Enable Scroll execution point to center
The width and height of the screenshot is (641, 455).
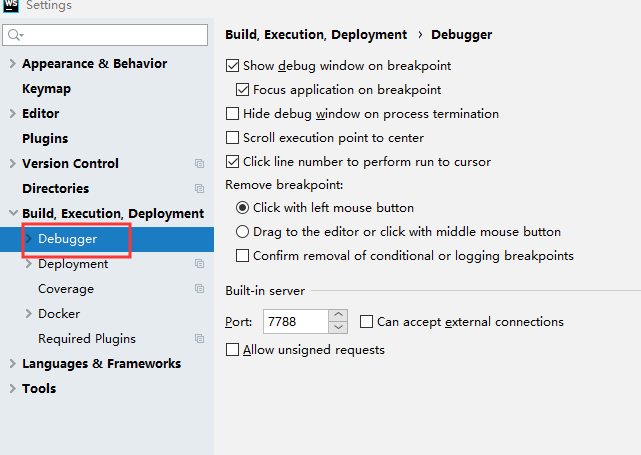233,138
